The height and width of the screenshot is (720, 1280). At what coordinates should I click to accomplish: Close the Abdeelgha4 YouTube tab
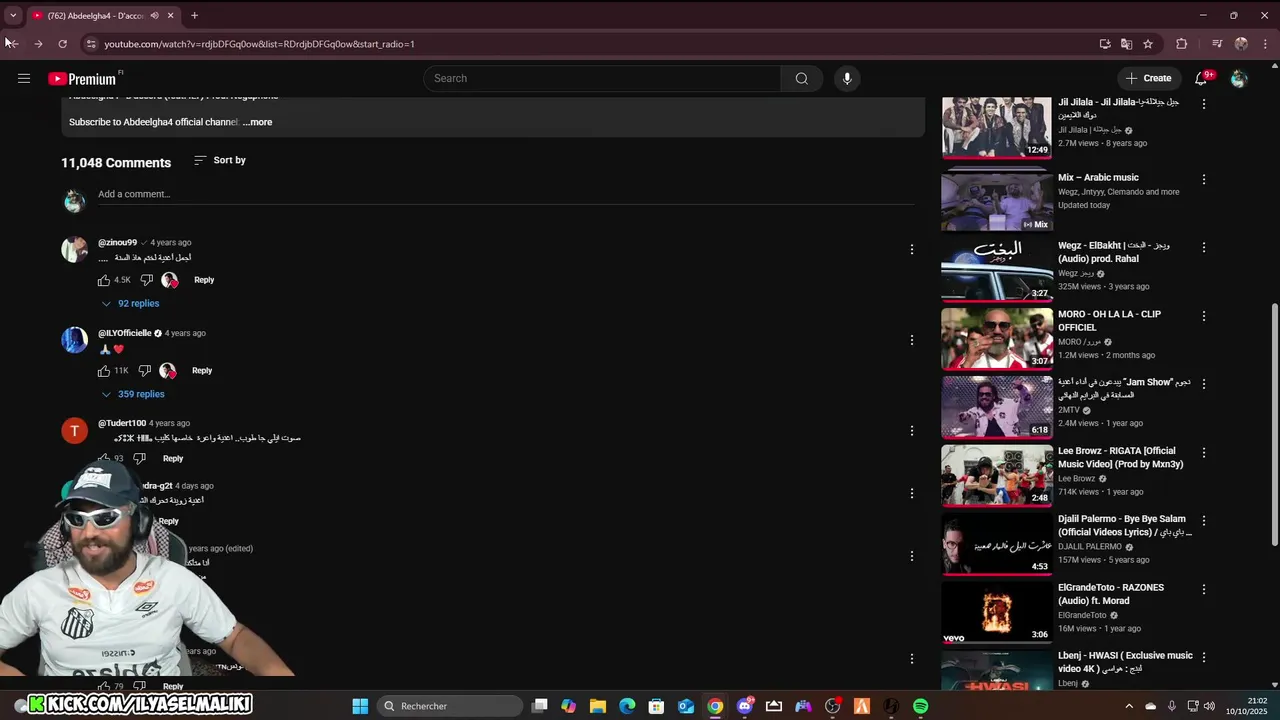pos(171,16)
